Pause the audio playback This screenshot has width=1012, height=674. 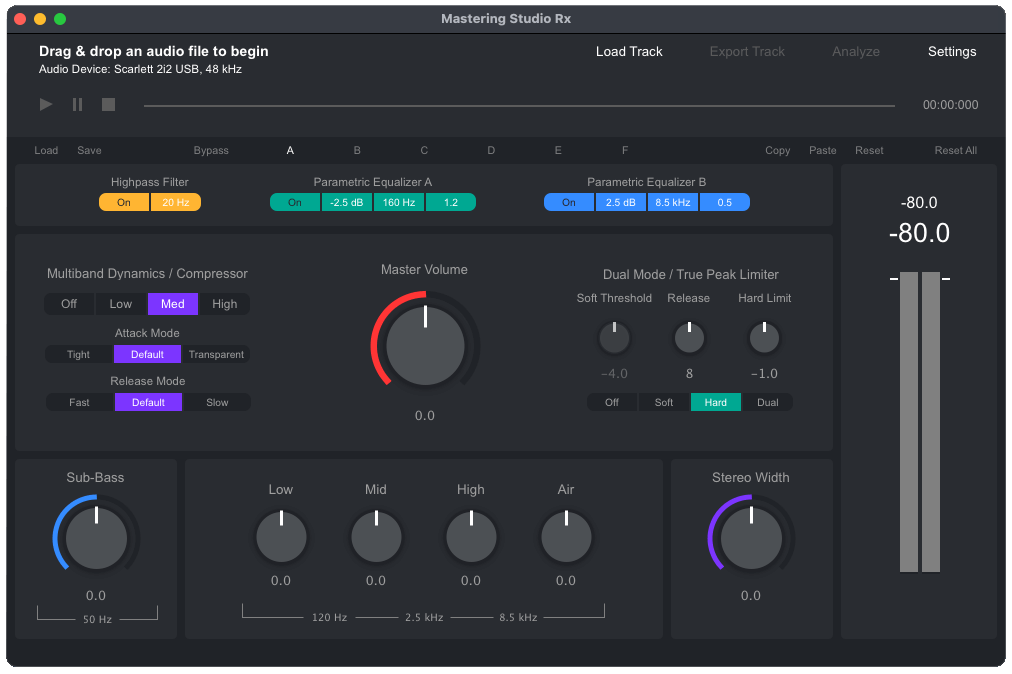[76, 104]
